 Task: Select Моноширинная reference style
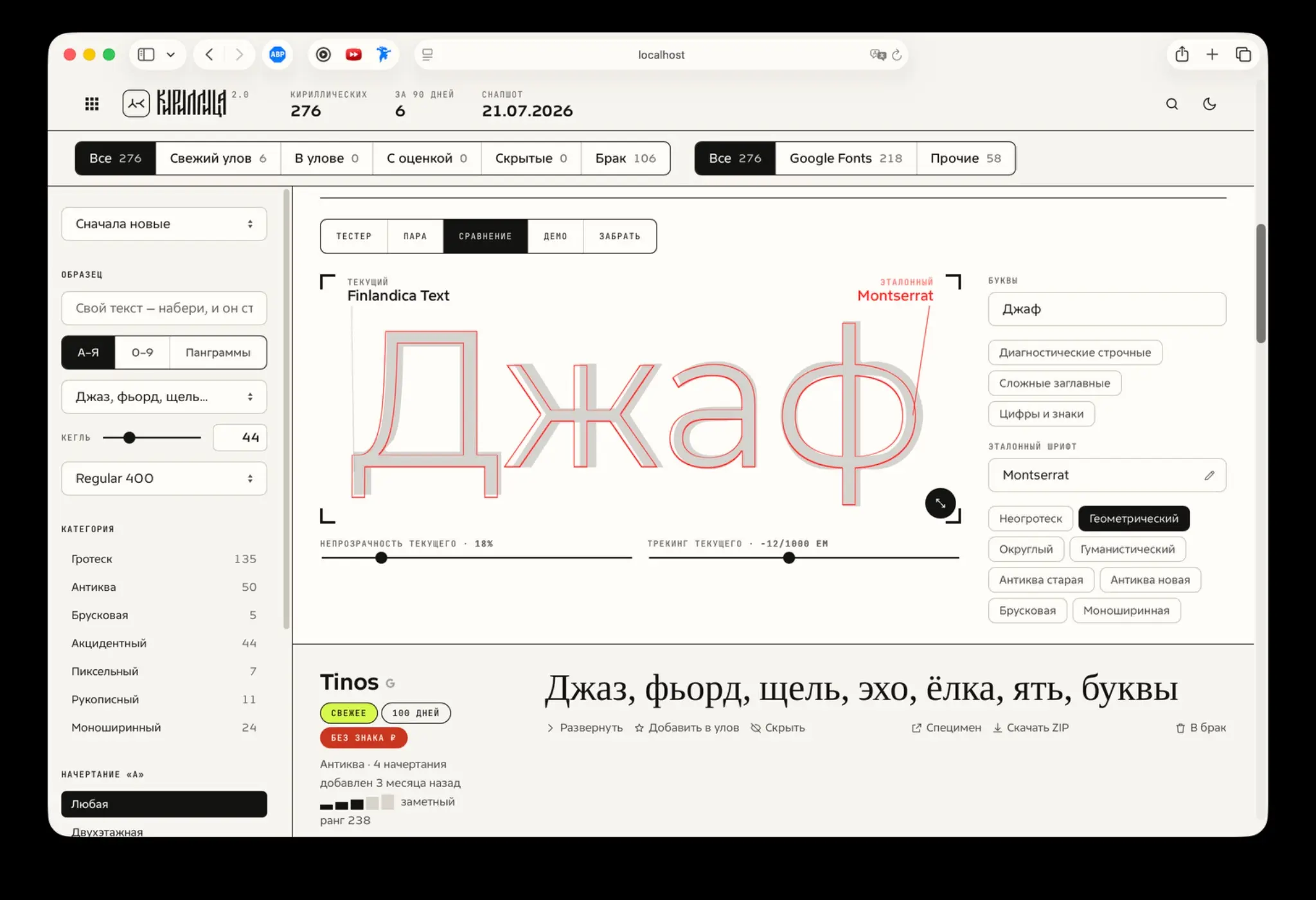click(x=1126, y=611)
